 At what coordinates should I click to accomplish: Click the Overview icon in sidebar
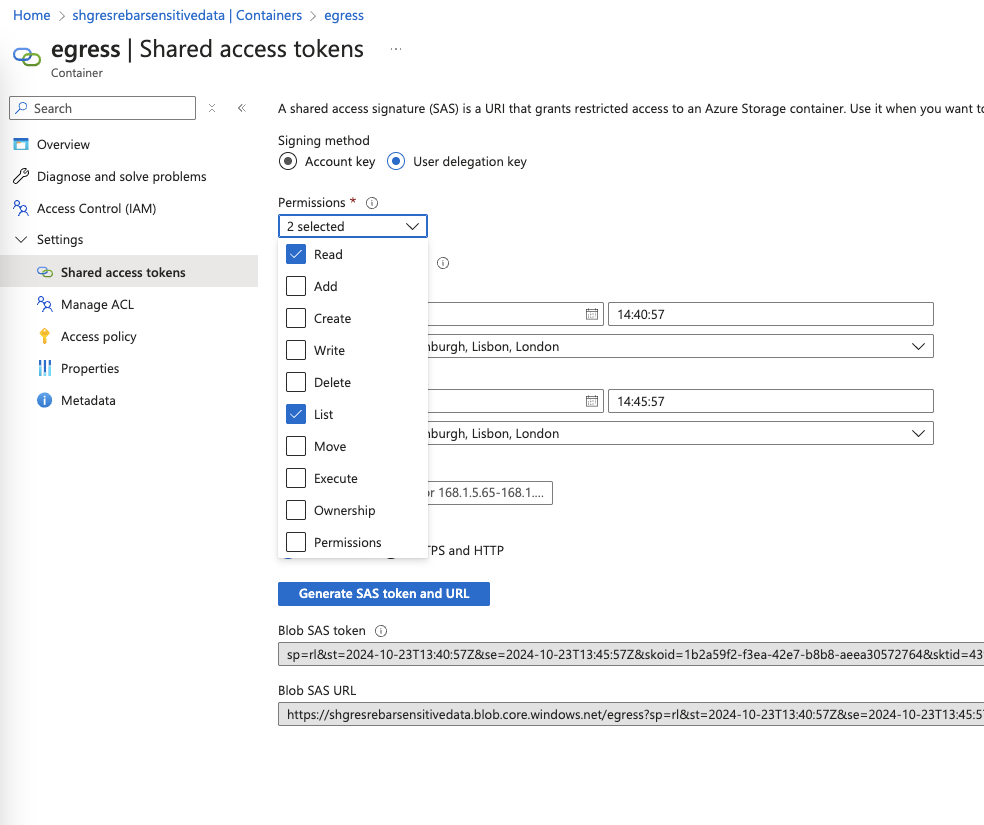click(21, 144)
